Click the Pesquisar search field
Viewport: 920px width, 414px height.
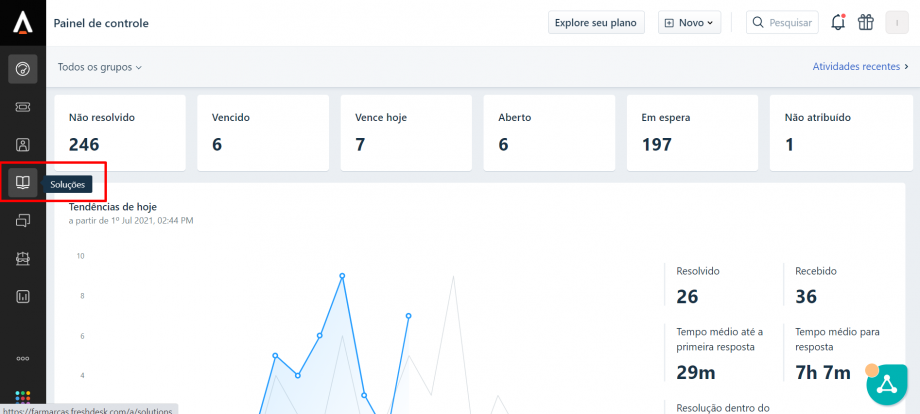coord(782,22)
